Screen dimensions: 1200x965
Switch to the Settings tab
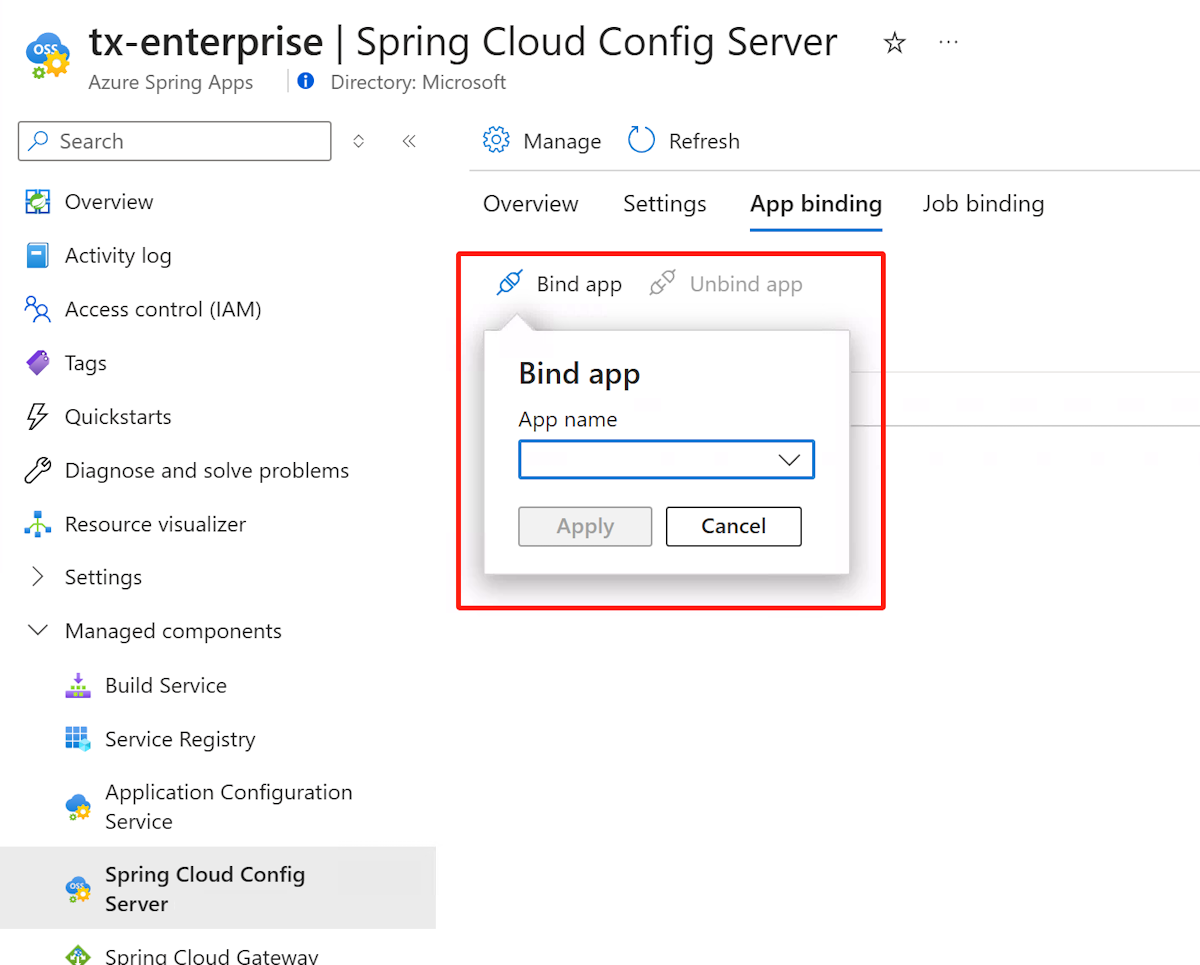point(664,204)
